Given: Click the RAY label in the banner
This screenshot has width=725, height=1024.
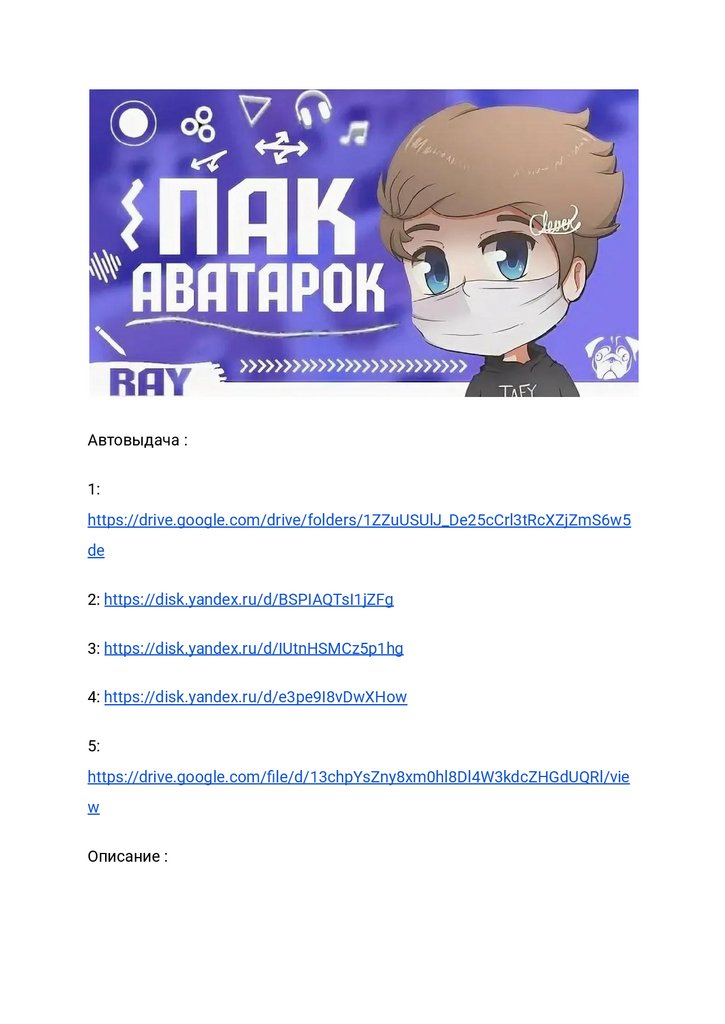Looking at the screenshot, I should coord(150,382).
